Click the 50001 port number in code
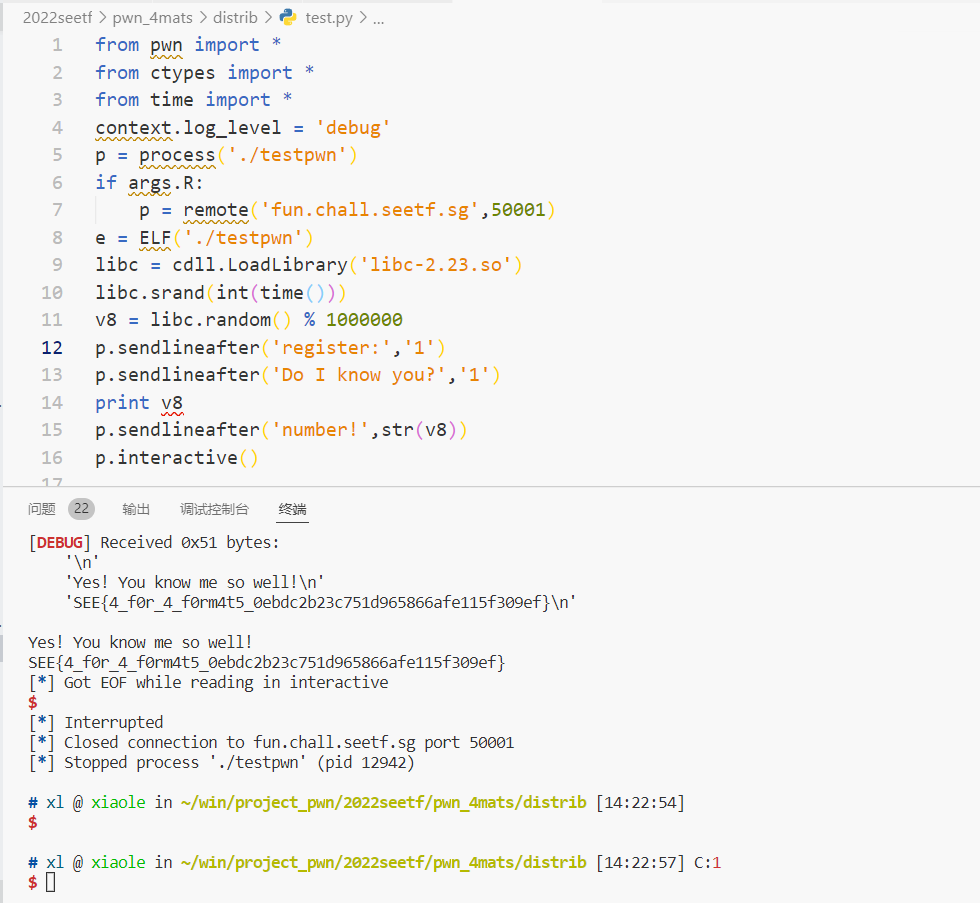This screenshot has height=903, width=980. pyautogui.click(x=519, y=210)
